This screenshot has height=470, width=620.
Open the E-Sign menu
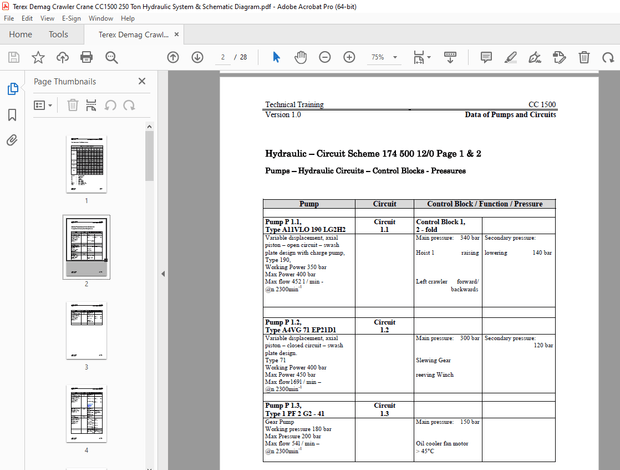pyautogui.click(x=71, y=18)
